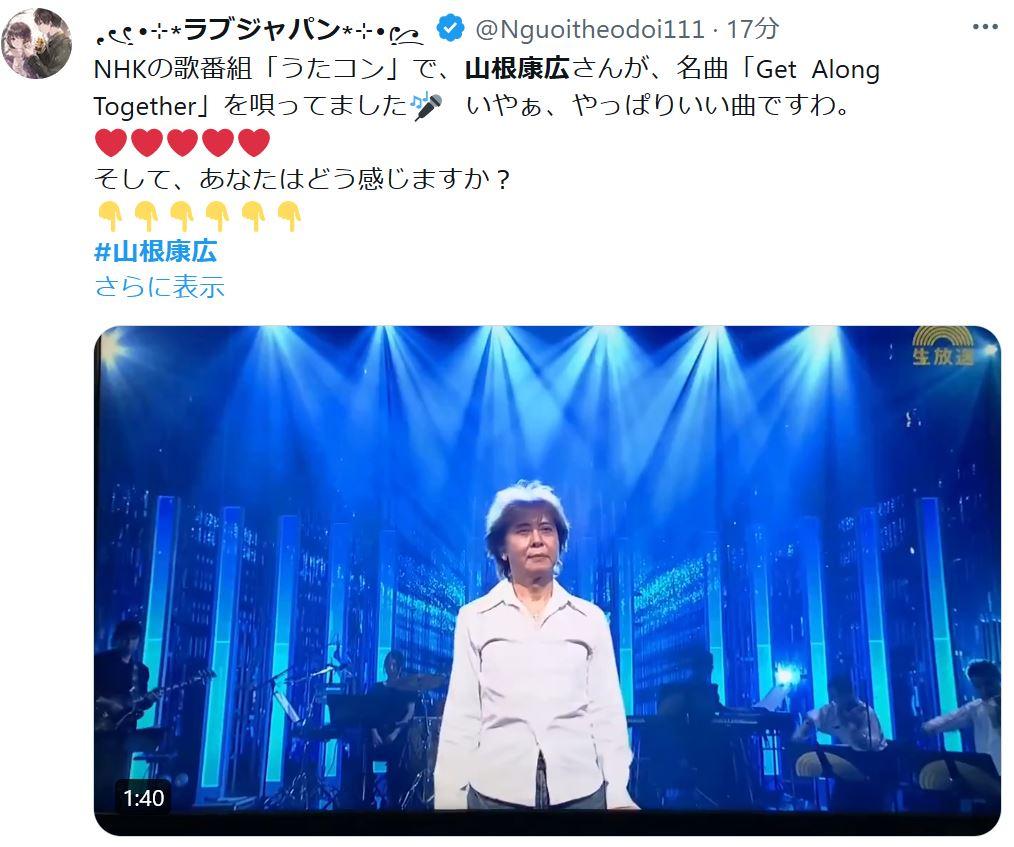Click the last pointing-down hand emoji
1014x847 pixels.
click(289, 216)
